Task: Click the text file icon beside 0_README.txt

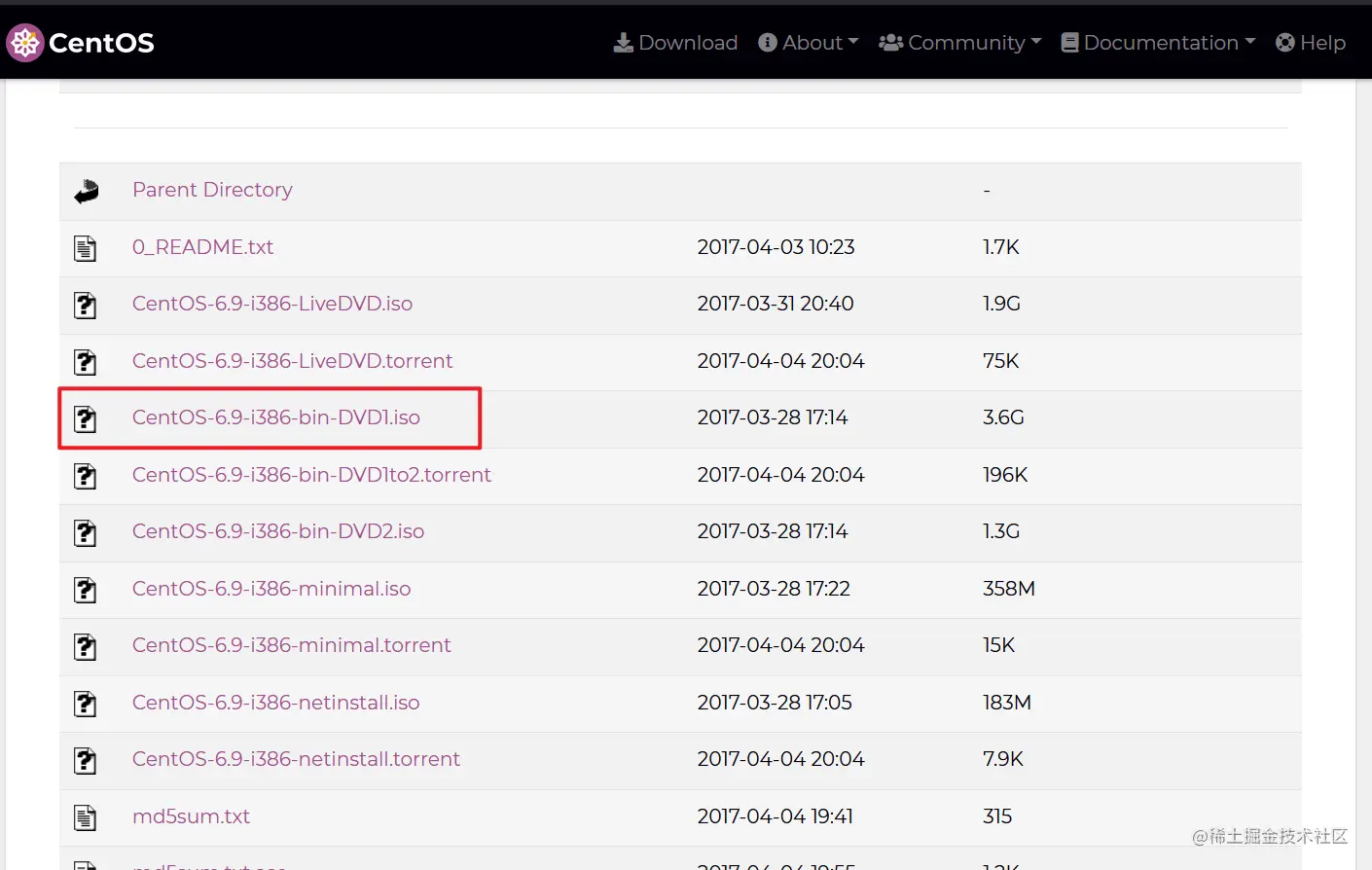Action: (86, 248)
